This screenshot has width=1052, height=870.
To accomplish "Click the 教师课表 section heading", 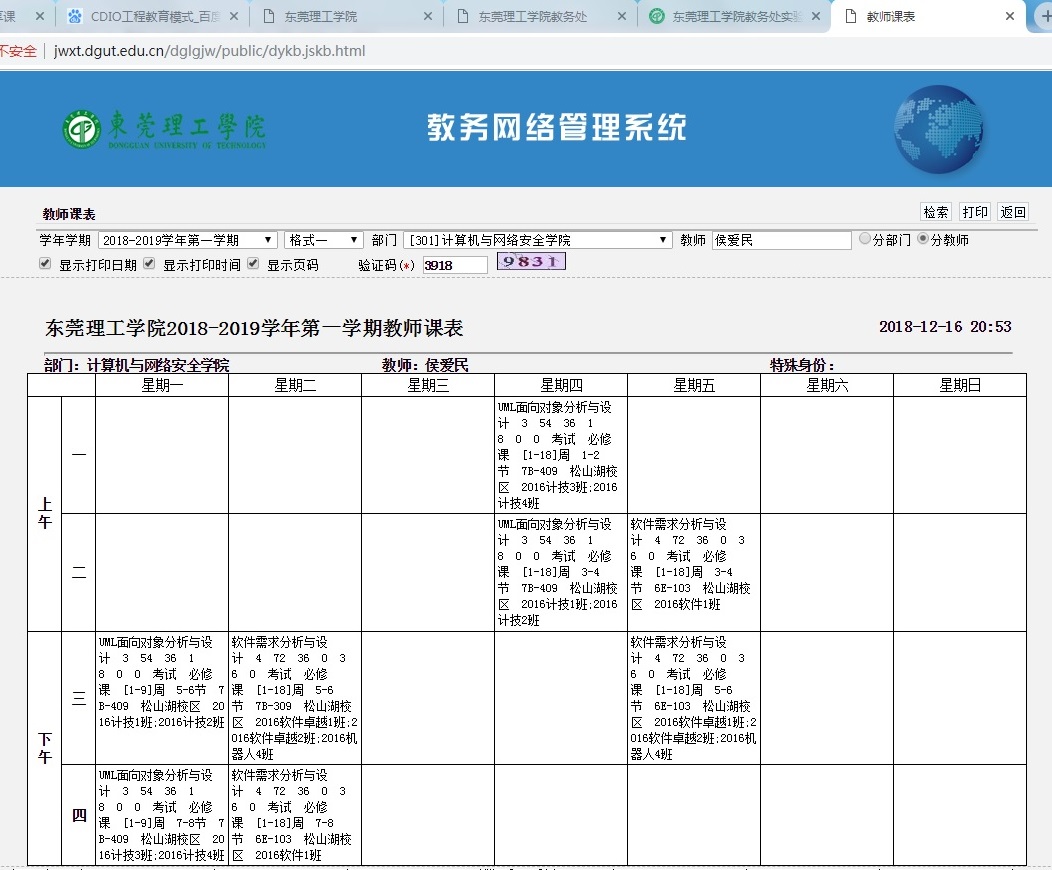I will (x=68, y=214).
